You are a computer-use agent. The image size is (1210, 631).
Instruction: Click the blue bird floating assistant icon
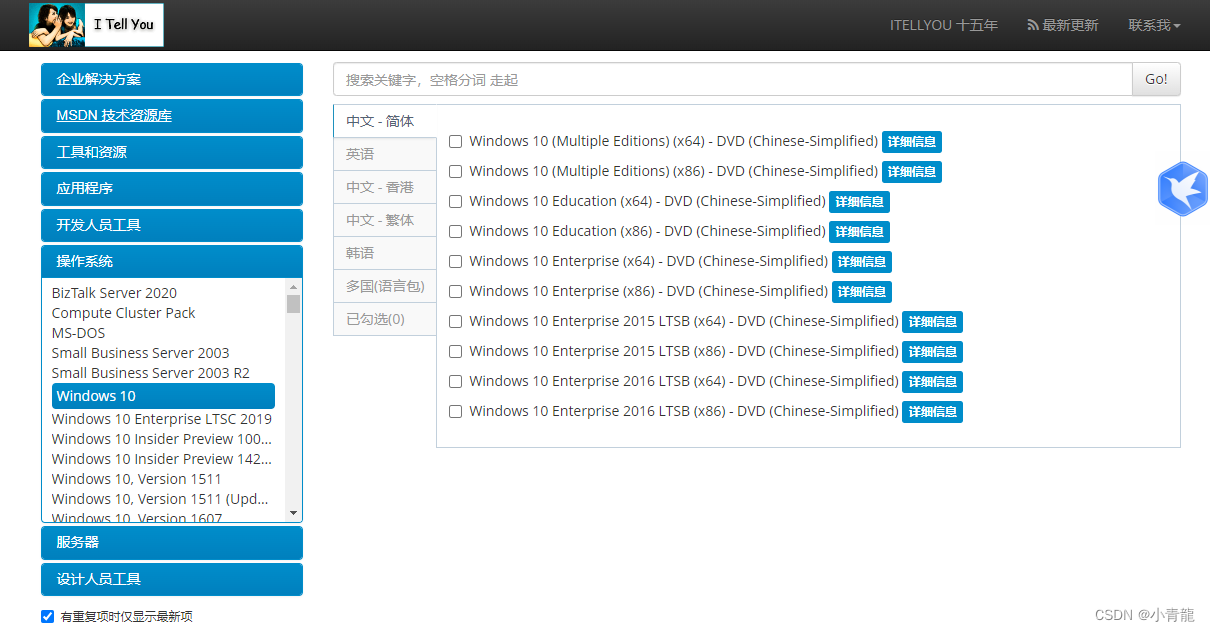point(1183,188)
